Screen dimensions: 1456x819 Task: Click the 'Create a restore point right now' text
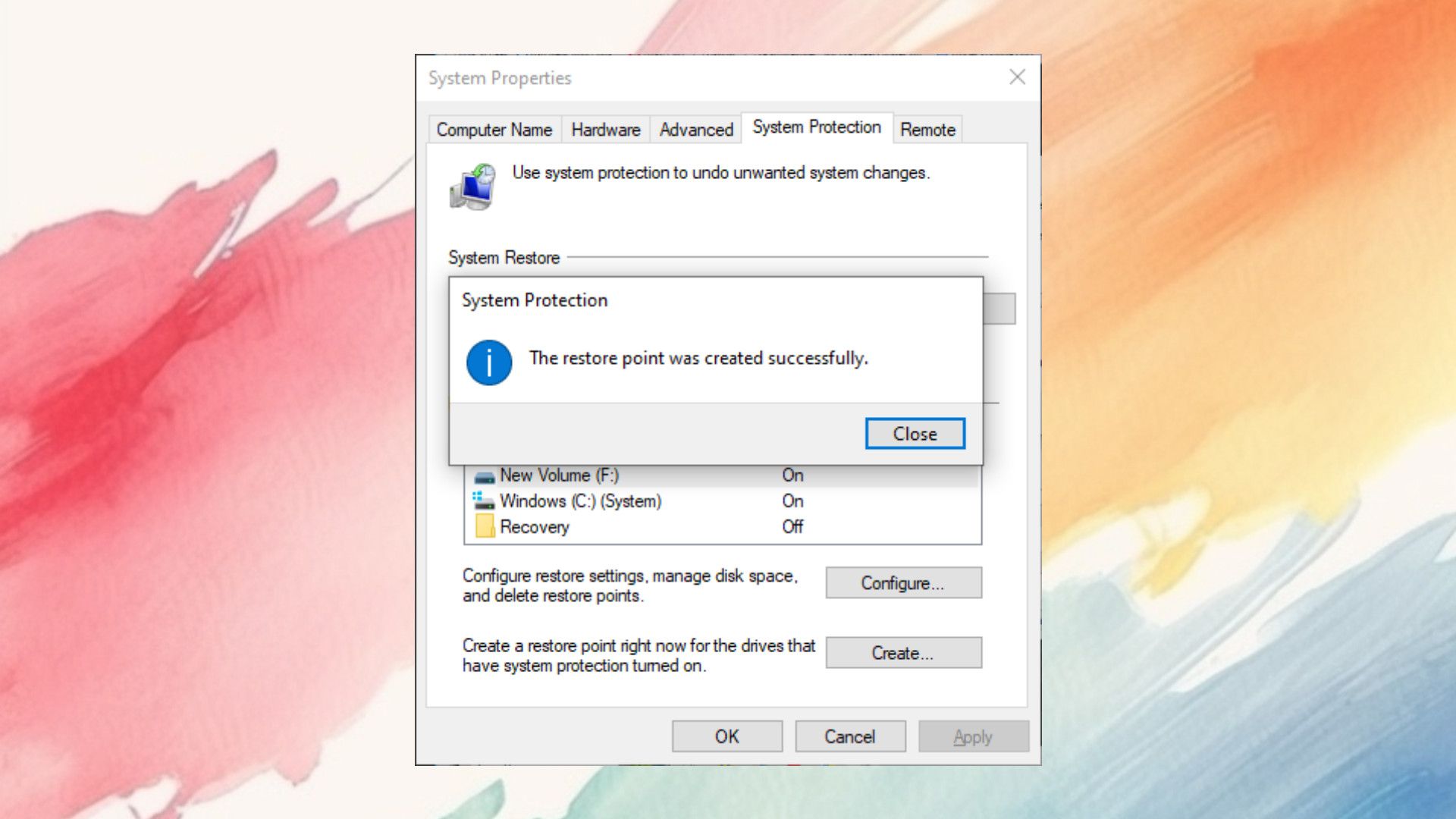tap(639, 656)
